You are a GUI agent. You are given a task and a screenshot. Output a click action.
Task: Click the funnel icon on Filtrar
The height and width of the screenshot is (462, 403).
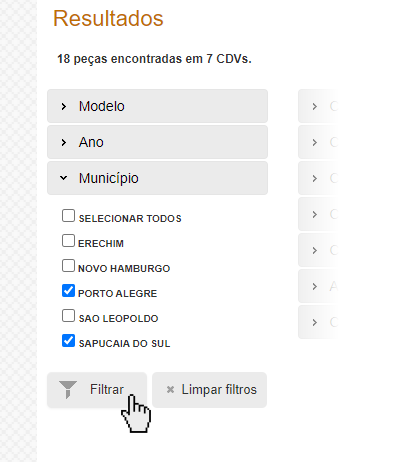pos(68,389)
